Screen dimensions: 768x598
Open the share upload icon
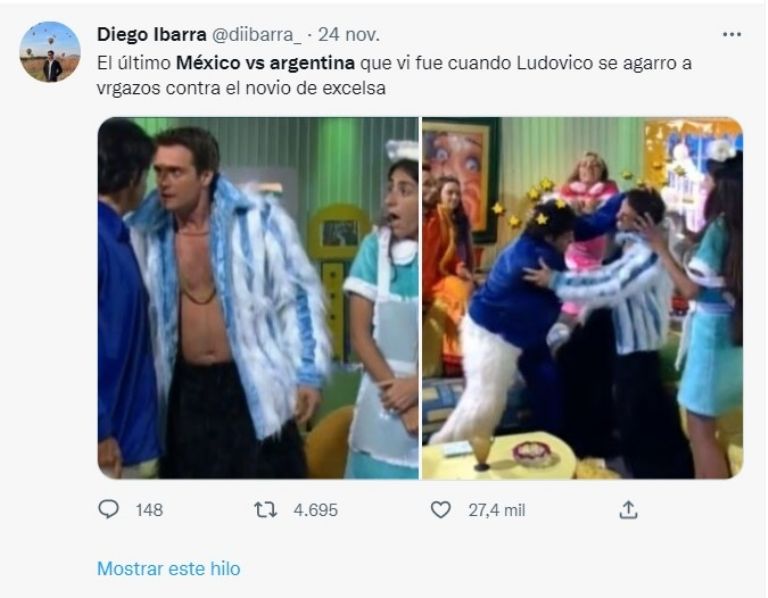coord(628,510)
